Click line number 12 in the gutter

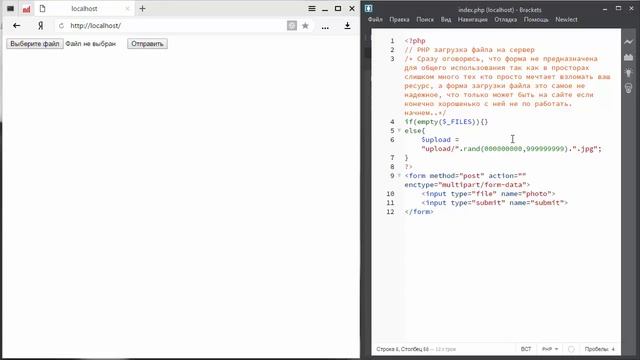coord(390,211)
